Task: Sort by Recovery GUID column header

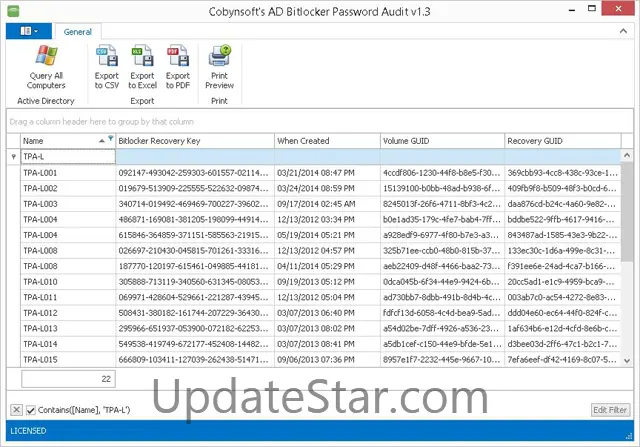Action: 563,141
